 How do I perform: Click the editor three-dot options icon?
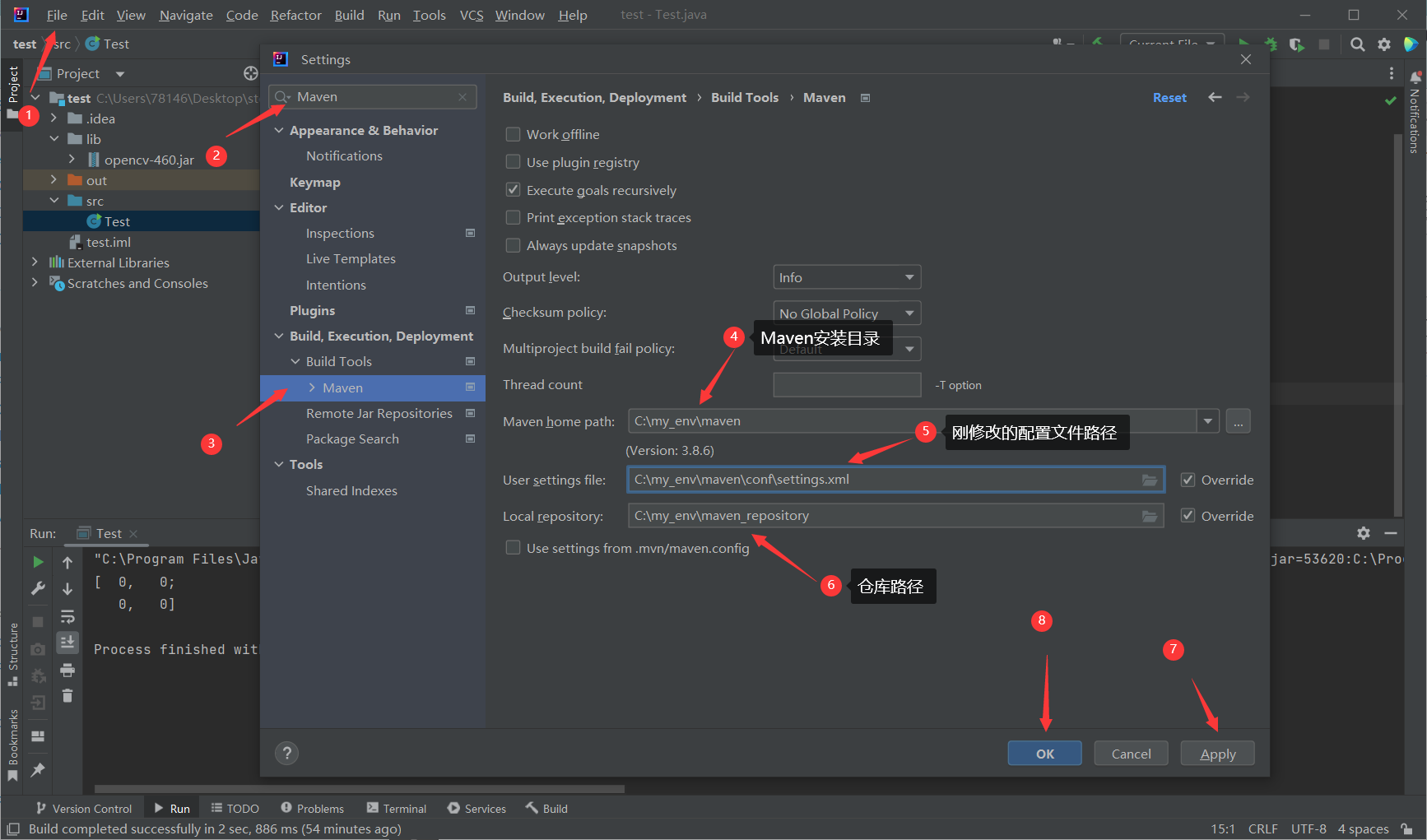(1392, 74)
